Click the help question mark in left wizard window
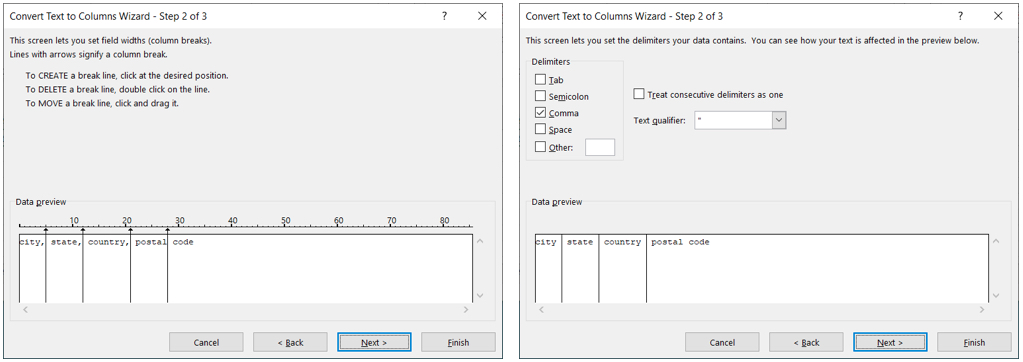Screen dimensions: 1023x362 [444, 16]
